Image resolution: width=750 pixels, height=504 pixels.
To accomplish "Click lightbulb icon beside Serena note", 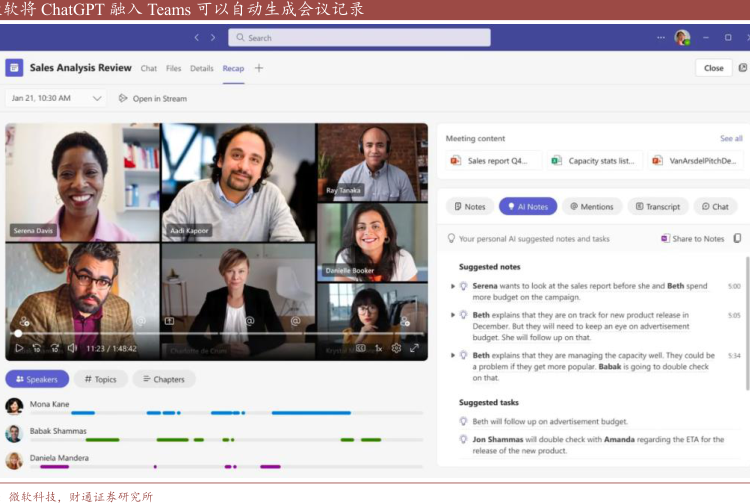I will [x=463, y=286].
